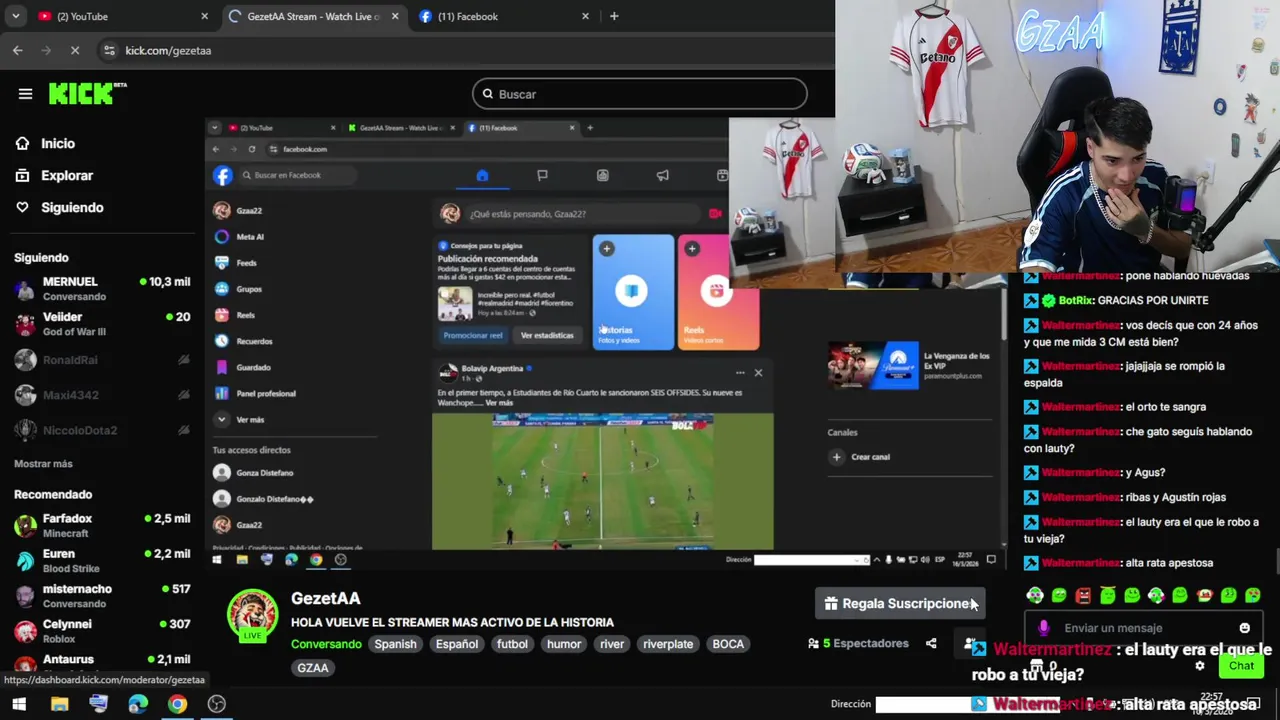Screen dimensions: 1280x720
Task: Open the Facebook Pages flag icon
Action: 542,175
